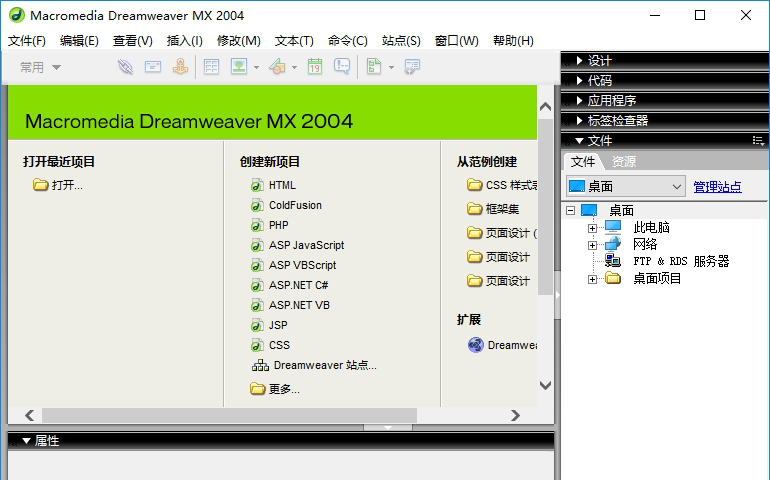Expand the 桌面项目 folder node
Screen dimensions: 770x499
(592, 279)
